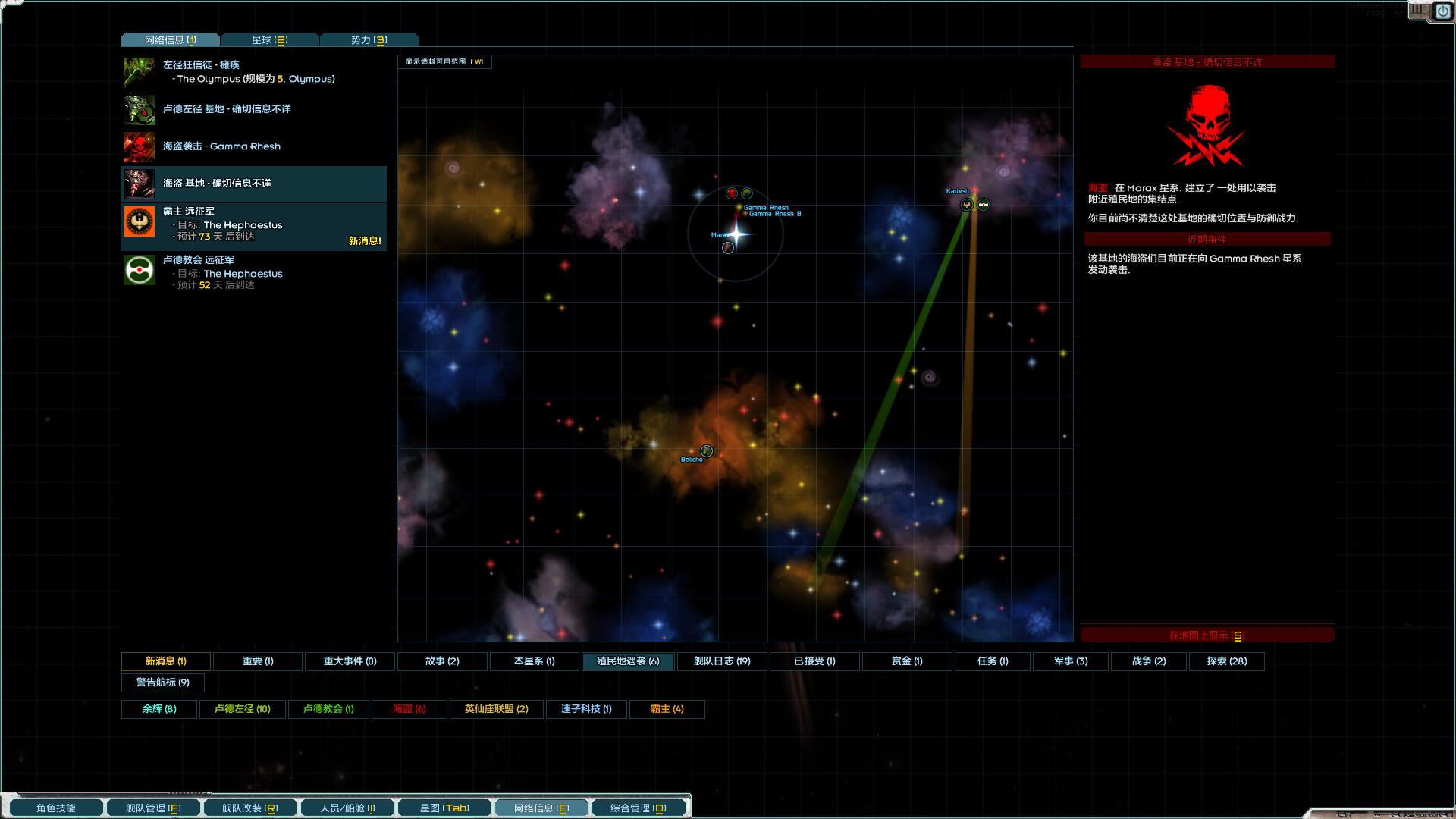This screenshot has width=1456, height=819.
Task: Click 显示燃料可用范围 [W] button
Action: point(444,62)
